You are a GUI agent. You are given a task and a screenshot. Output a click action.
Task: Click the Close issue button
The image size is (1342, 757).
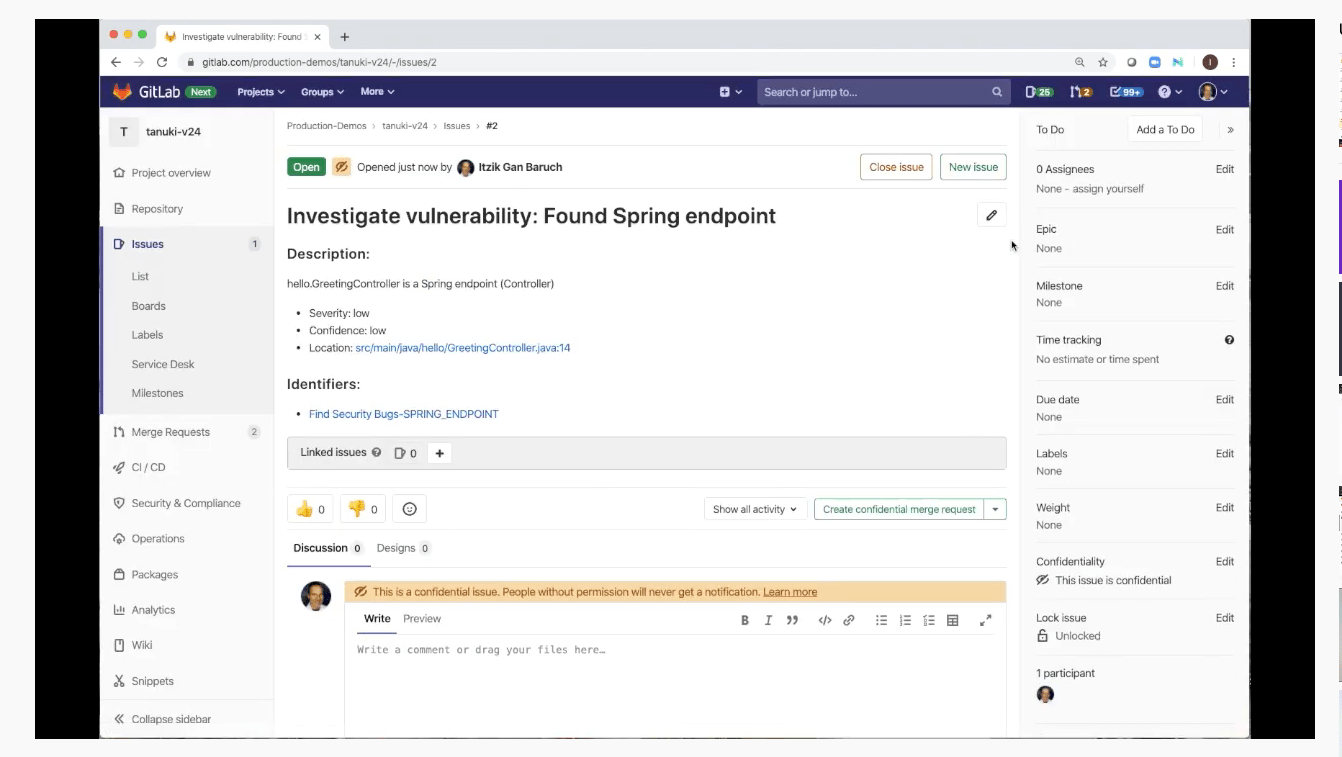click(896, 167)
